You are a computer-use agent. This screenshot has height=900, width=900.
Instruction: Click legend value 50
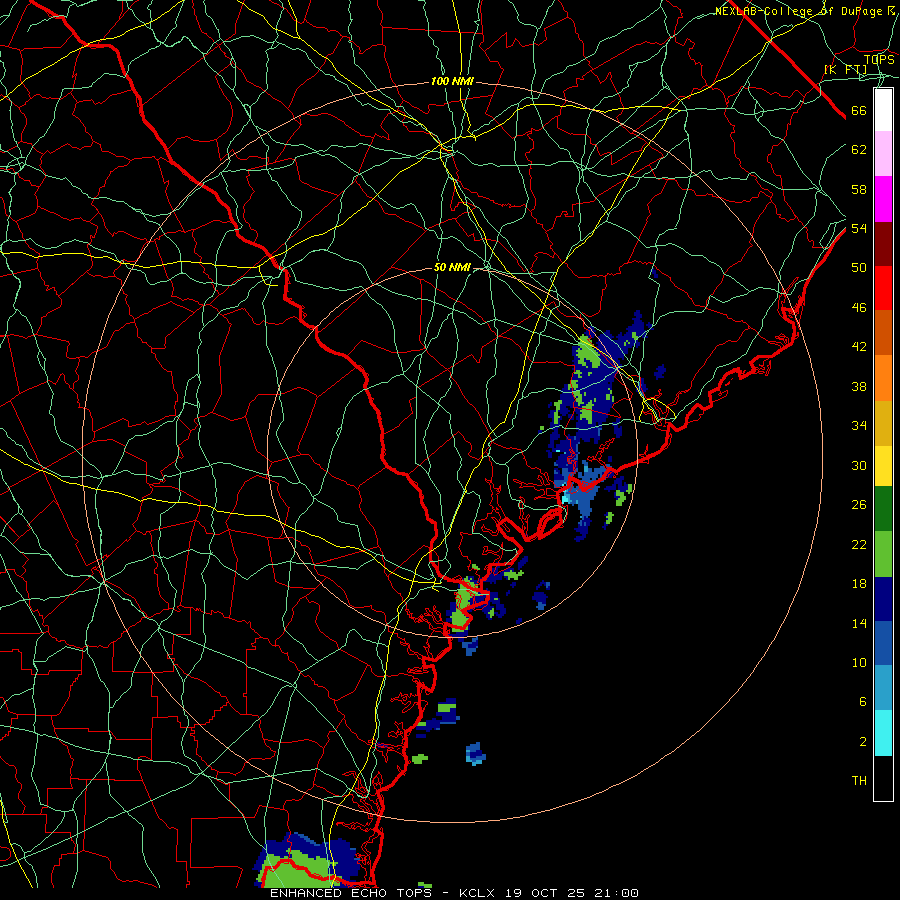click(859, 267)
